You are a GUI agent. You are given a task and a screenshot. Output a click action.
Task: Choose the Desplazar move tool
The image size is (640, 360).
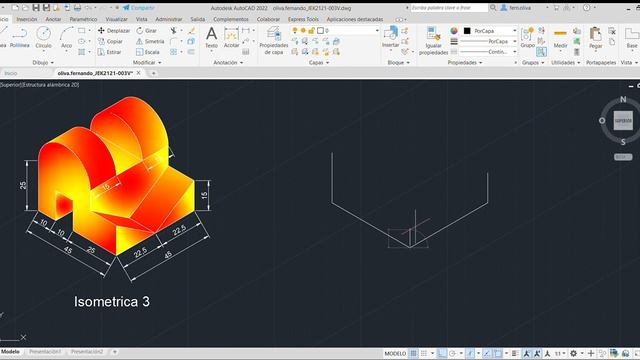tap(114, 31)
